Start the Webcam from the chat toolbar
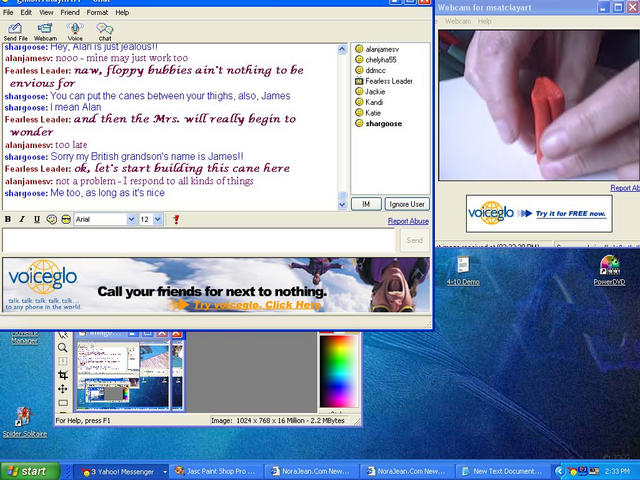The image size is (640, 480). click(x=45, y=32)
